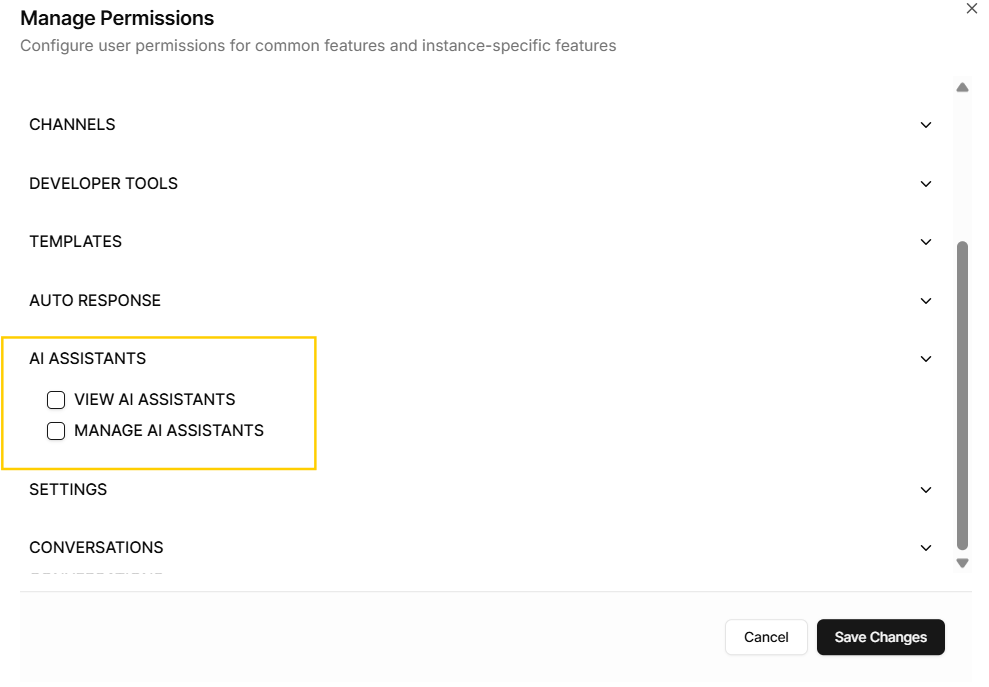The height and width of the screenshot is (687, 989).
Task: Close the Manage Permissions dialog
Action: coord(971,8)
